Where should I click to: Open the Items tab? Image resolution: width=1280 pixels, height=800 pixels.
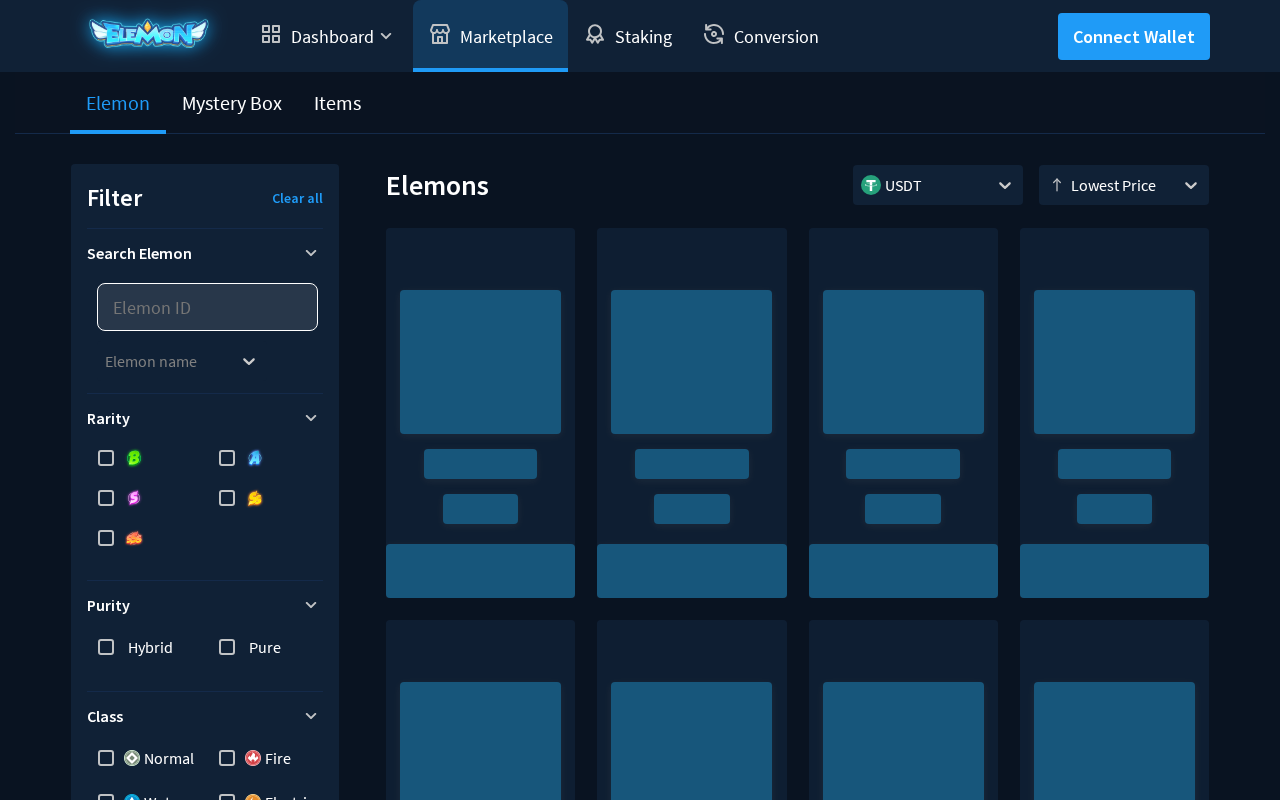[338, 103]
